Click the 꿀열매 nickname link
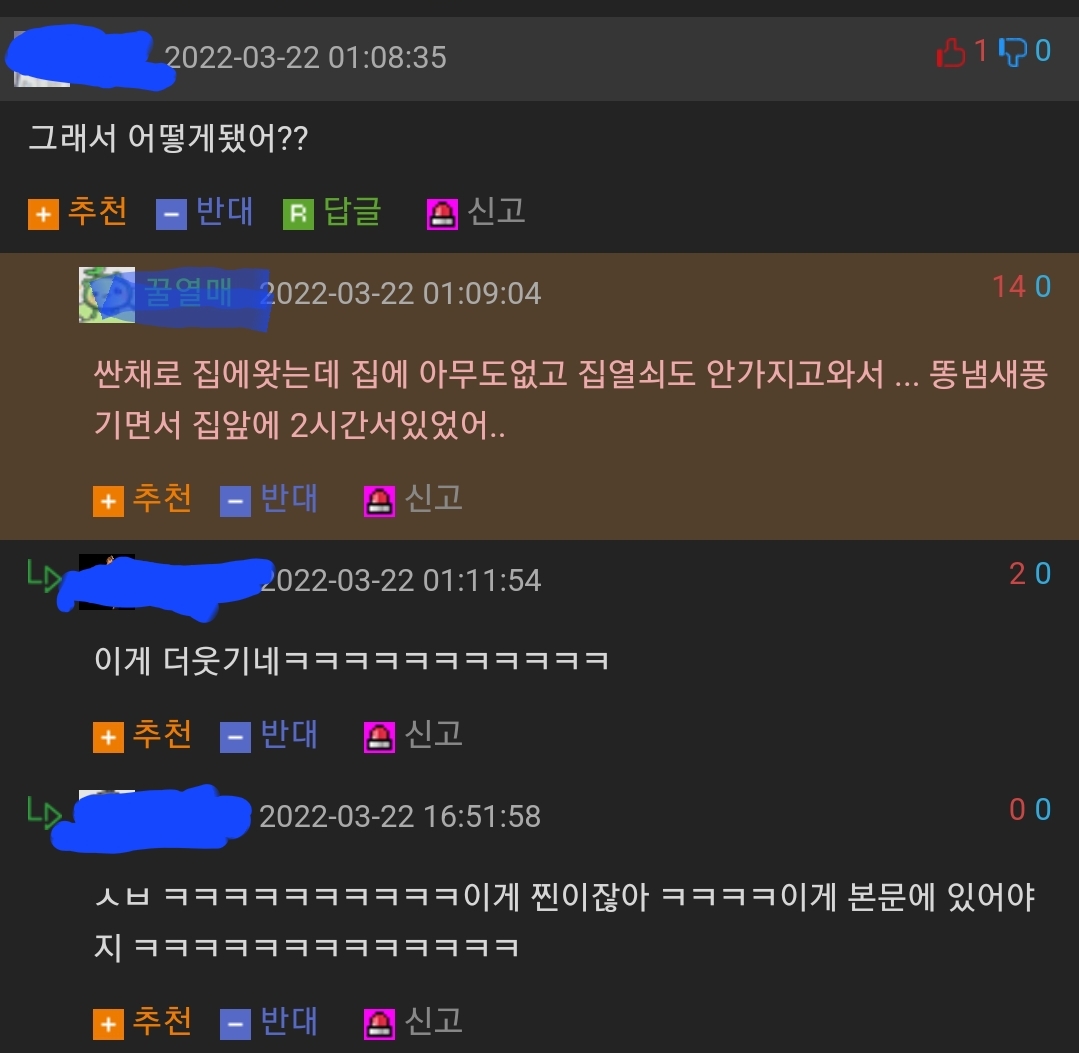The height and width of the screenshot is (1053, 1079). [x=189, y=292]
